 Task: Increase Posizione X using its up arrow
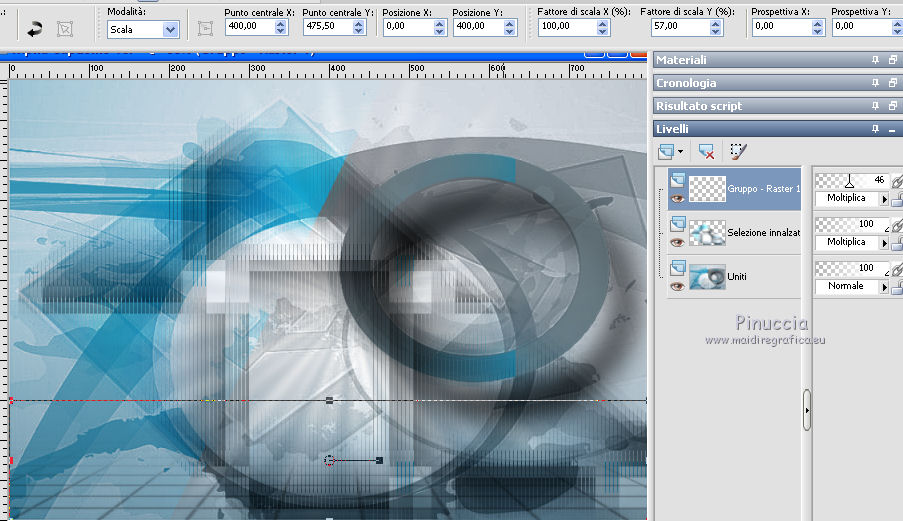click(439, 24)
